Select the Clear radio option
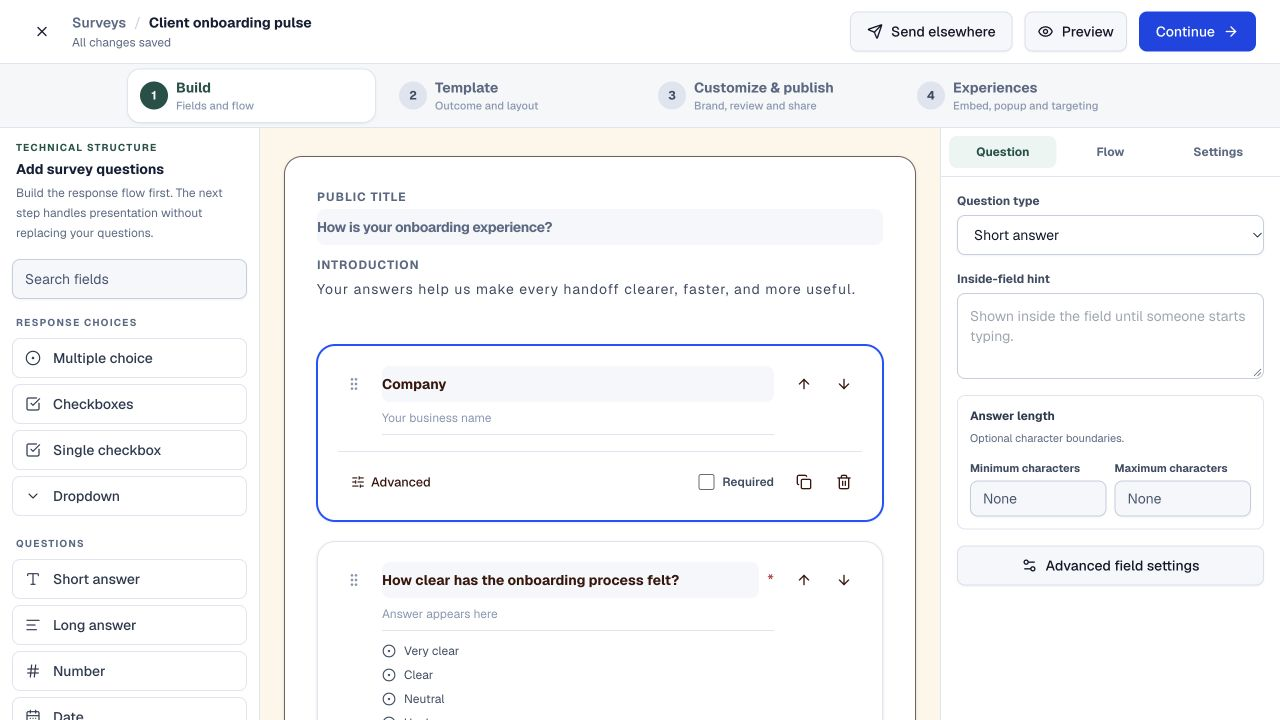 [389, 675]
